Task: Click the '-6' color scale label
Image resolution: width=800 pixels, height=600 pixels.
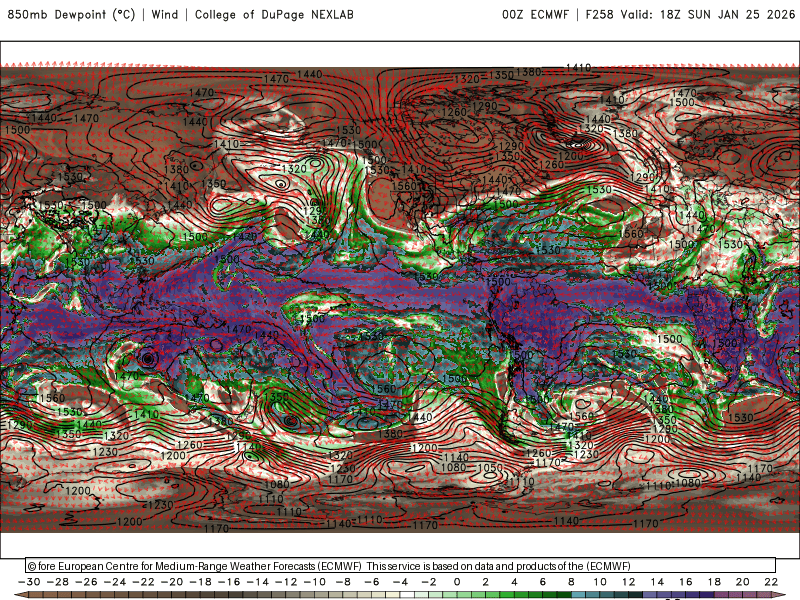Action: [x=371, y=582]
